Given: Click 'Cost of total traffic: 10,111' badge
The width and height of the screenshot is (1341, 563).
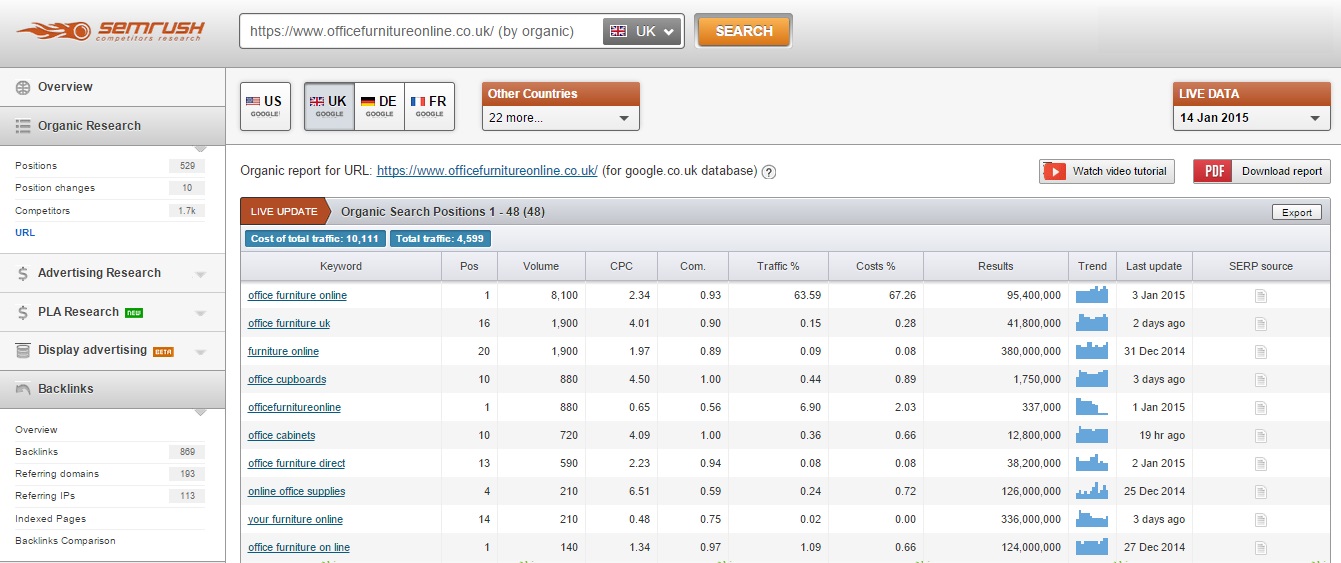Looking at the screenshot, I should (x=315, y=239).
